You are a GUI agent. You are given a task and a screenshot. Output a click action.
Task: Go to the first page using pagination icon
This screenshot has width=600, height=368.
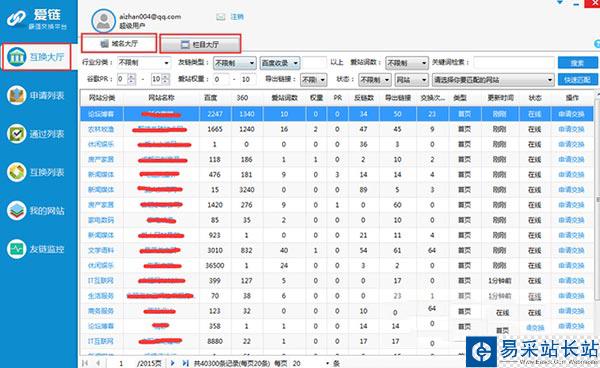pyautogui.click(x=85, y=363)
